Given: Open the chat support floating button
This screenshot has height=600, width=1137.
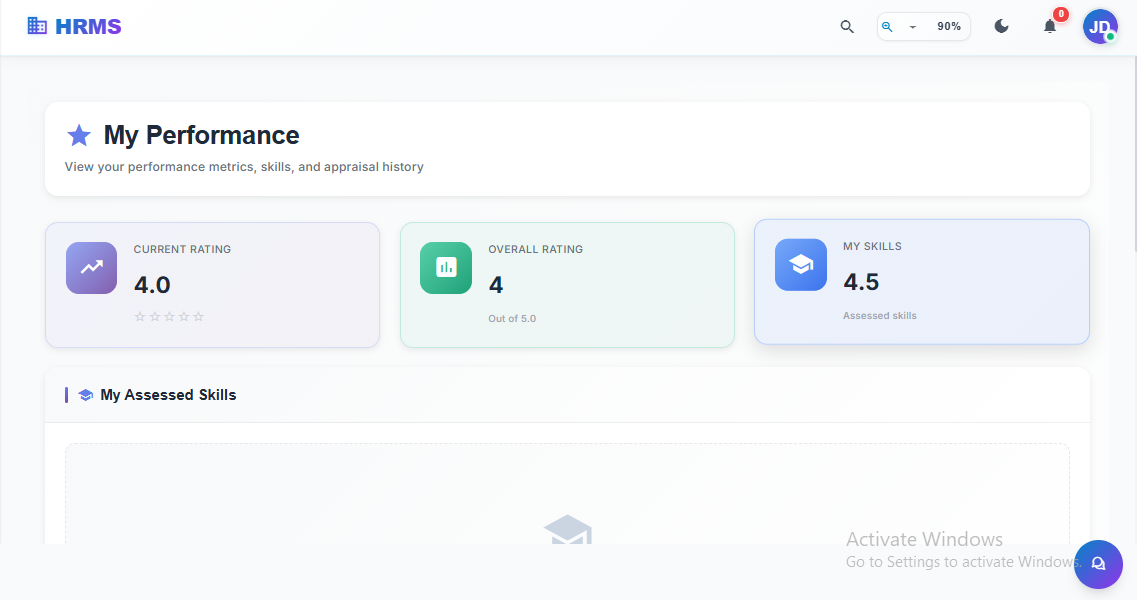Looking at the screenshot, I should point(1099,564).
